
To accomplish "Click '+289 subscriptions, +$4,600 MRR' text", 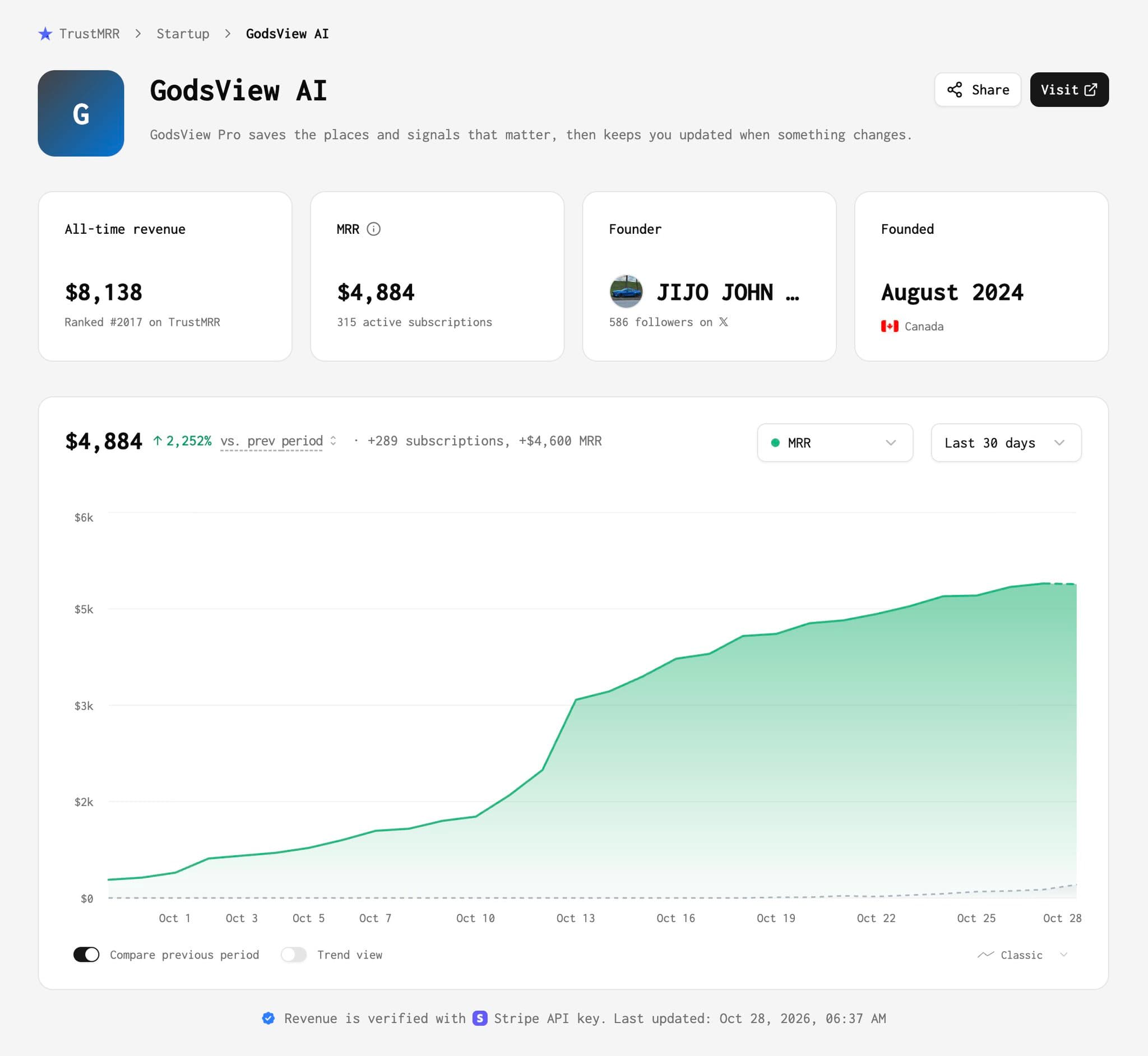I will [x=484, y=441].
